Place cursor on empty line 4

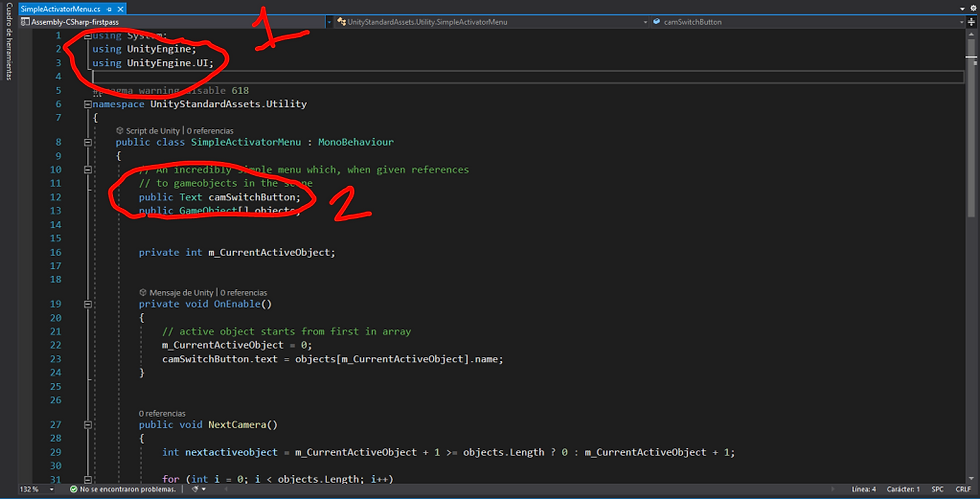[x=528, y=76]
